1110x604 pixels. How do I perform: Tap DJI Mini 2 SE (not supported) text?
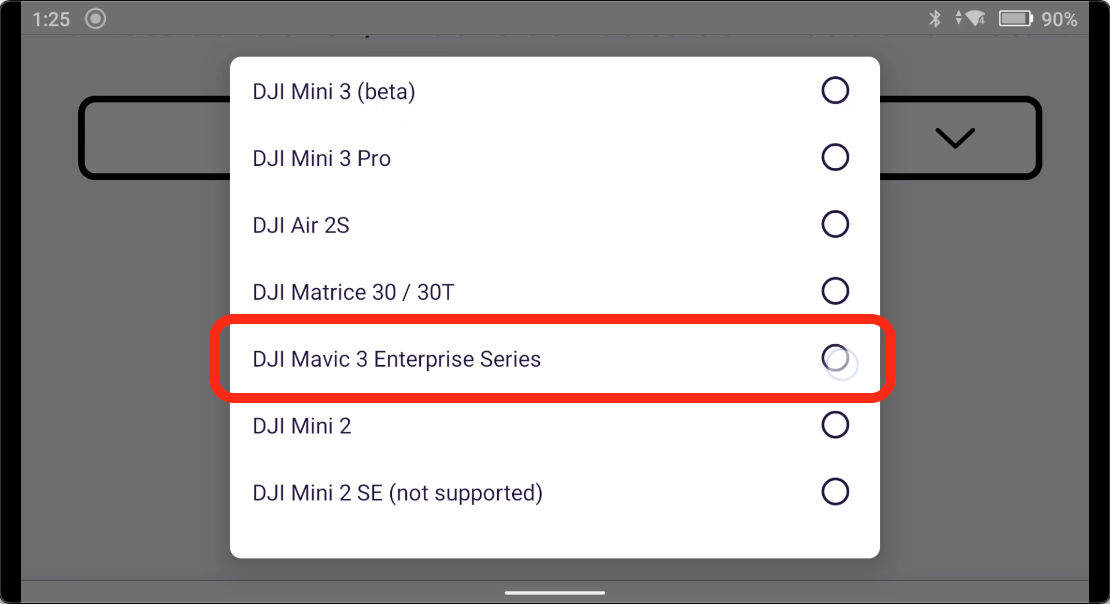point(398,493)
